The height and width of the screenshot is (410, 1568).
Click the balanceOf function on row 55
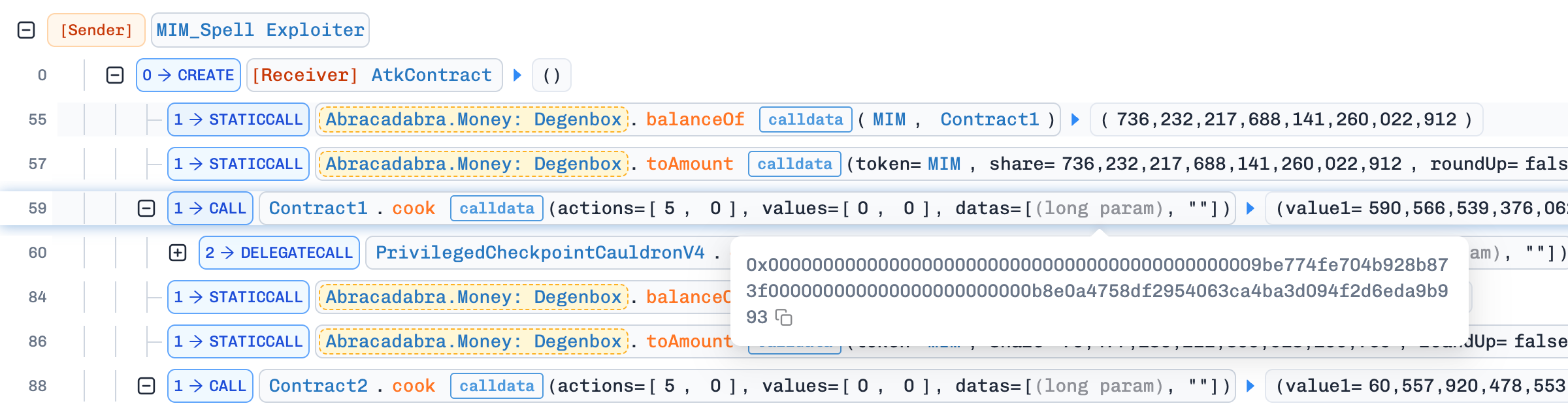click(695, 119)
